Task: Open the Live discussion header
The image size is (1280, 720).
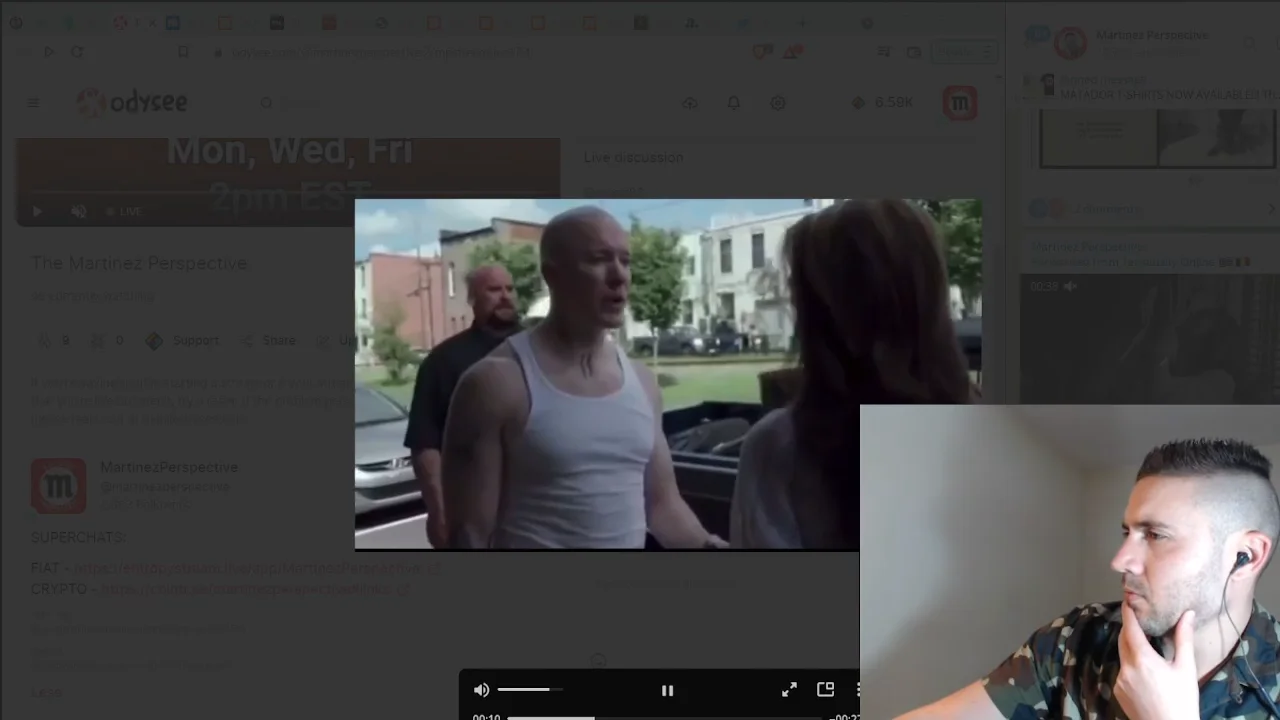Action: [x=633, y=157]
